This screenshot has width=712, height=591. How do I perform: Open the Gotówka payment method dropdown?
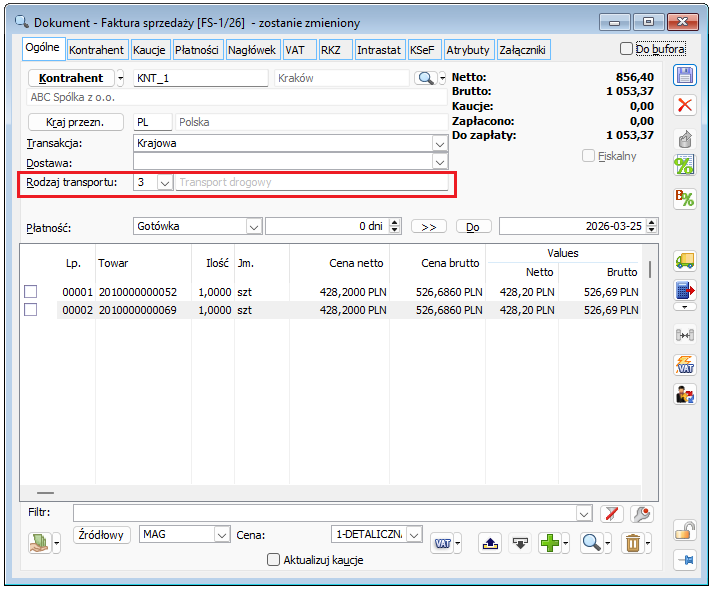(x=253, y=227)
